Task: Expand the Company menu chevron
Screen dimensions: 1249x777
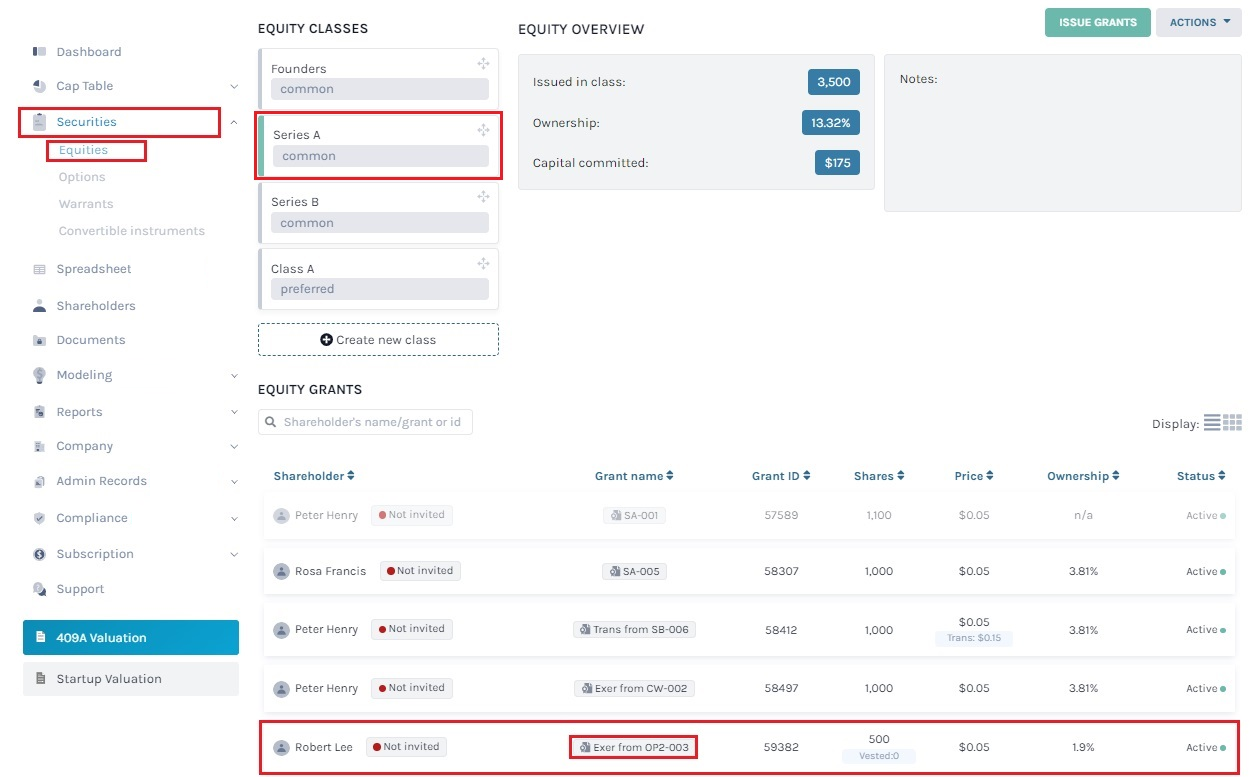Action: (233, 446)
